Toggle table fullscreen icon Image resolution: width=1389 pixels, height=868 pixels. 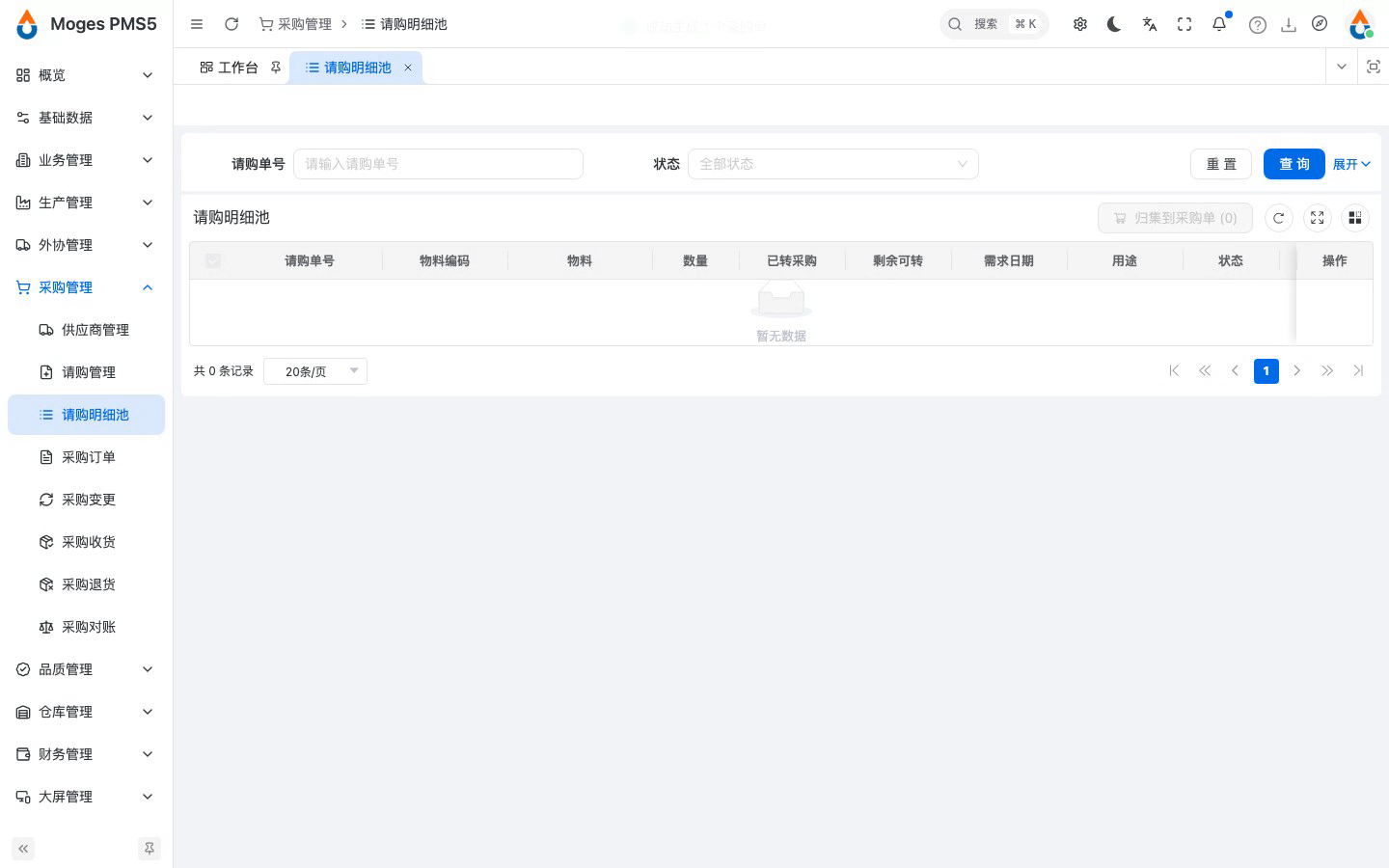pyautogui.click(x=1318, y=218)
